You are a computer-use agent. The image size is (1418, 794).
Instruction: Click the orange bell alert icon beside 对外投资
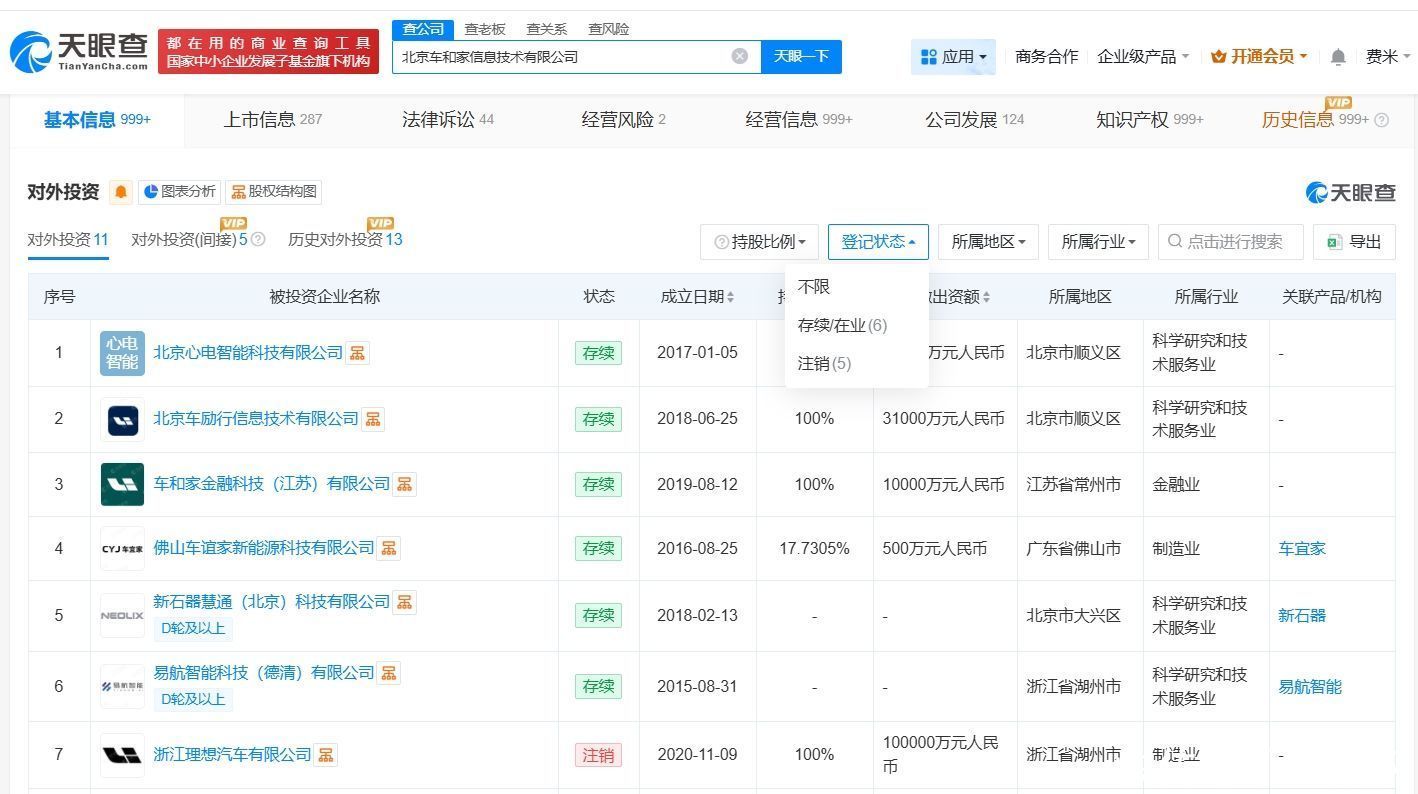coord(121,192)
